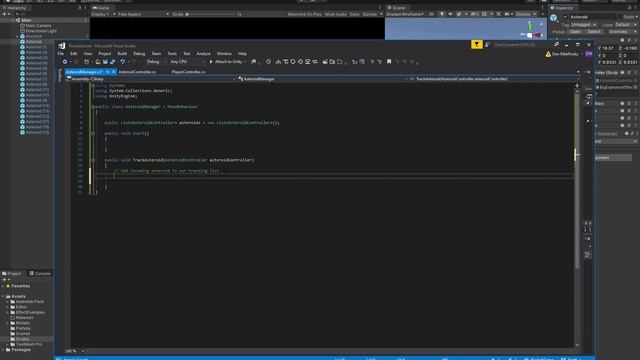Switch to the PlayerController.cs tab
The height and width of the screenshot is (360, 640).
[188, 72]
